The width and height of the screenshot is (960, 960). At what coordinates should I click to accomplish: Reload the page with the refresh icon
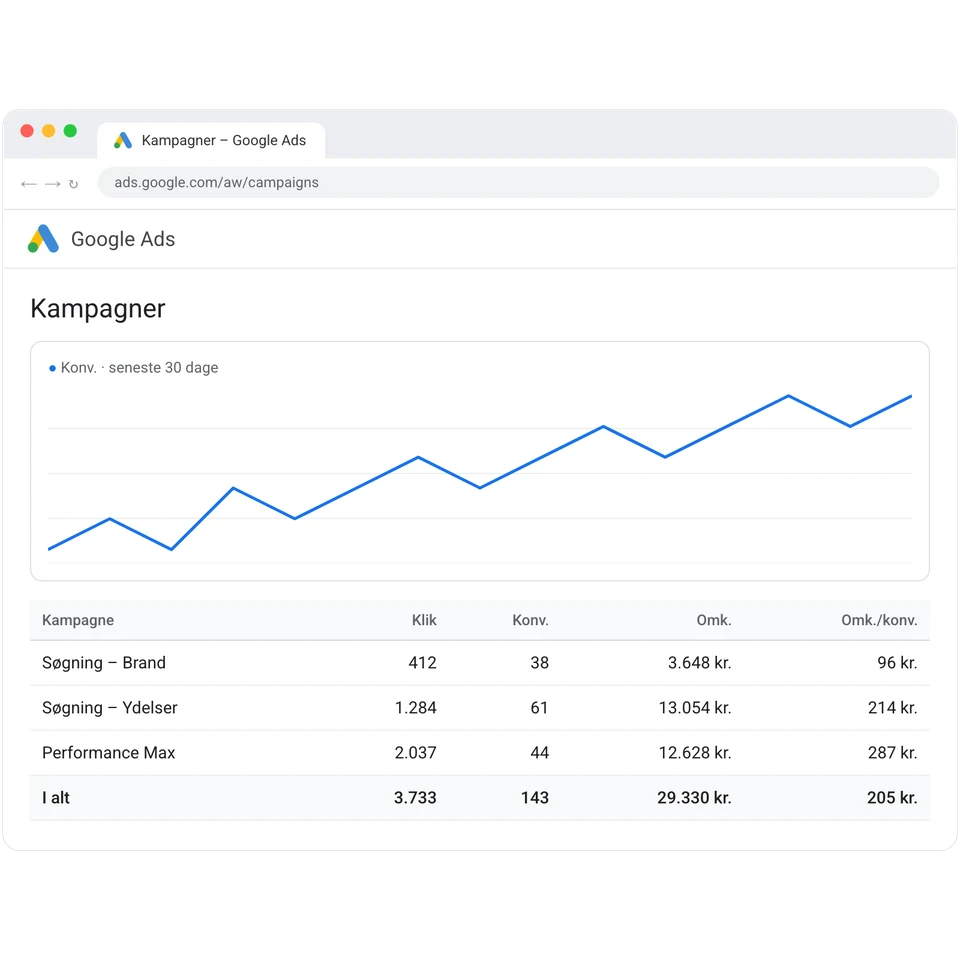[x=73, y=184]
